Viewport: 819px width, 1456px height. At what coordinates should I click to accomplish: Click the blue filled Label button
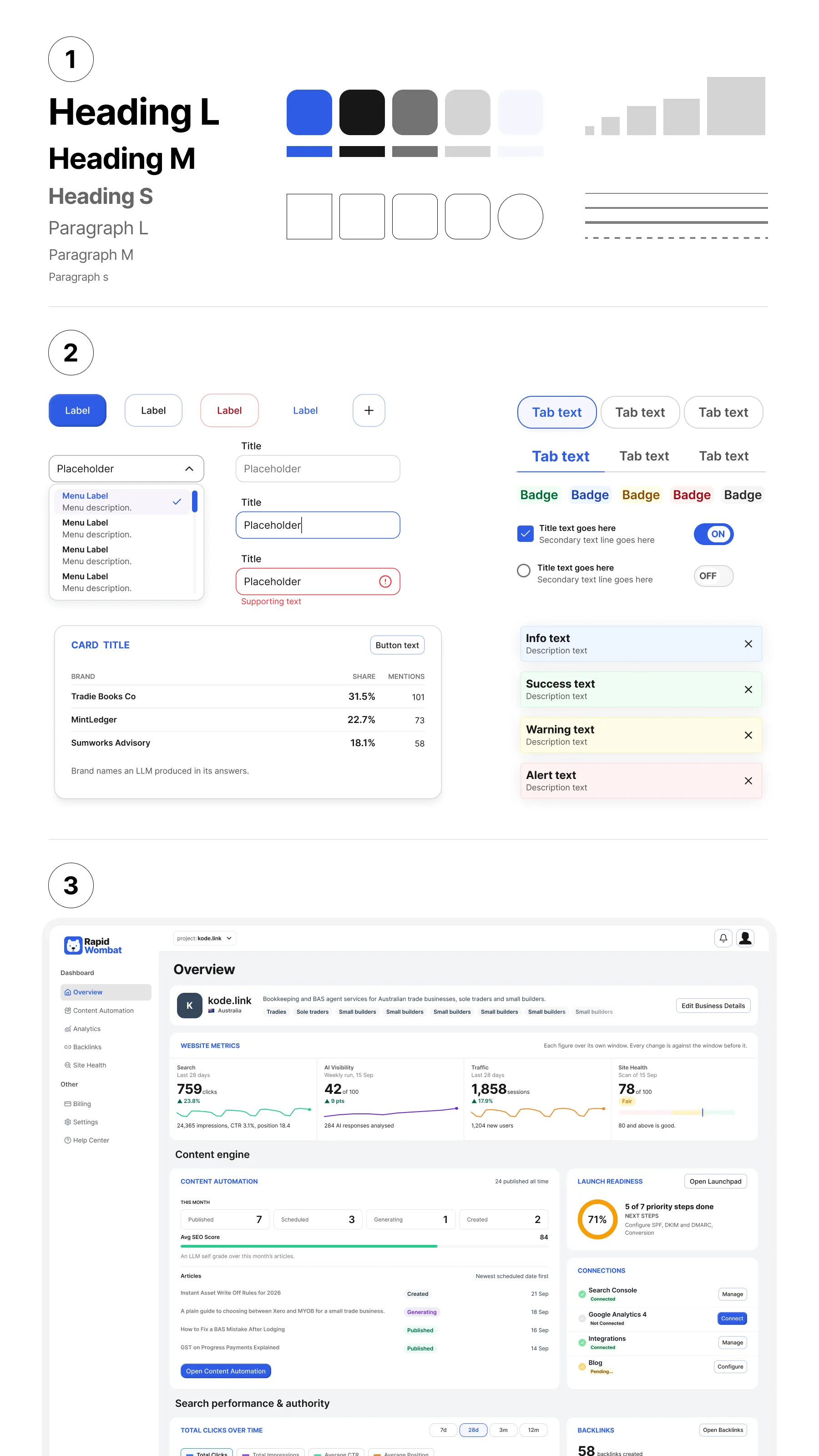[77, 410]
